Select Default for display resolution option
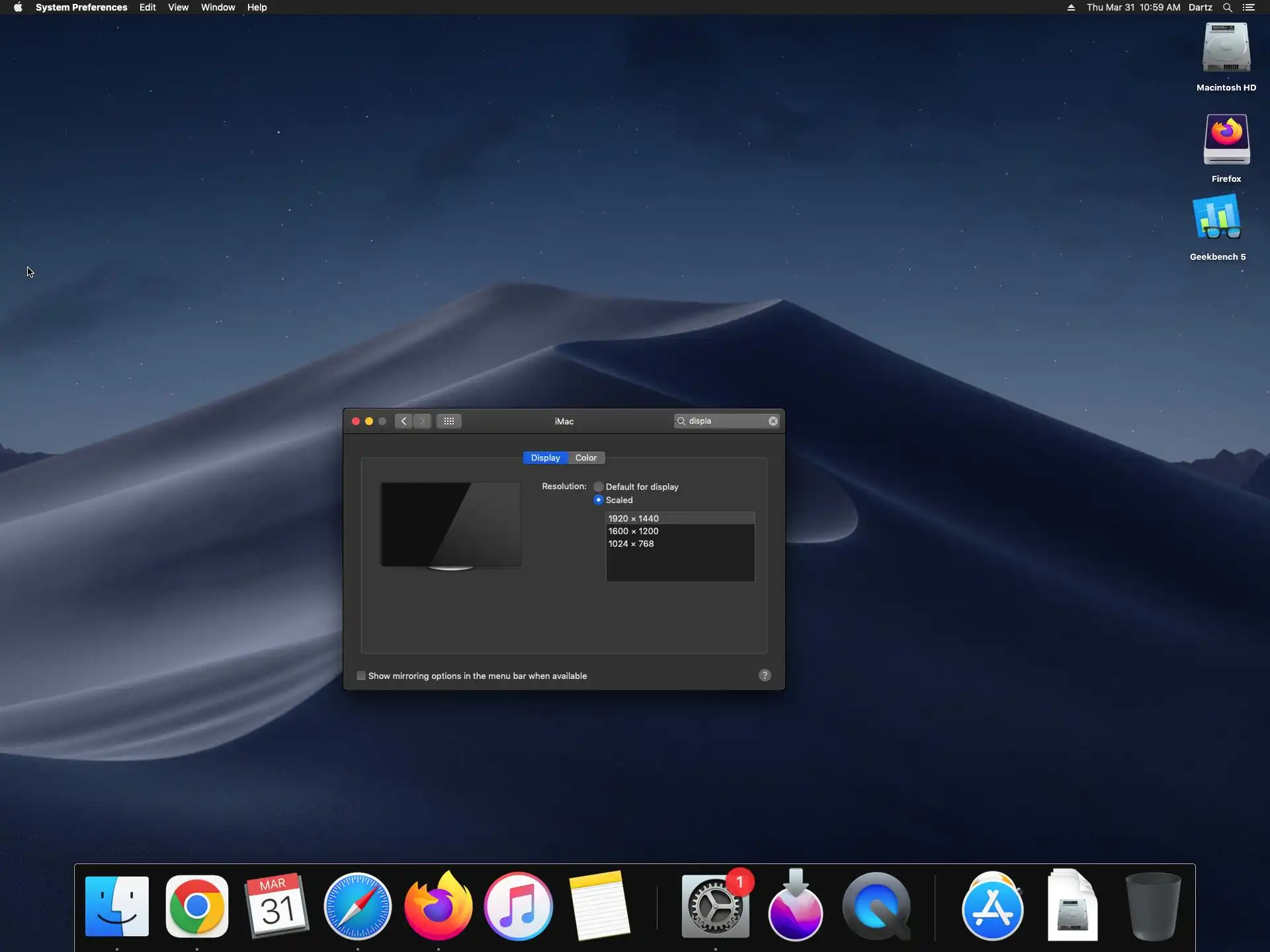The height and width of the screenshot is (952, 1270). pyautogui.click(x=599, y=487)
